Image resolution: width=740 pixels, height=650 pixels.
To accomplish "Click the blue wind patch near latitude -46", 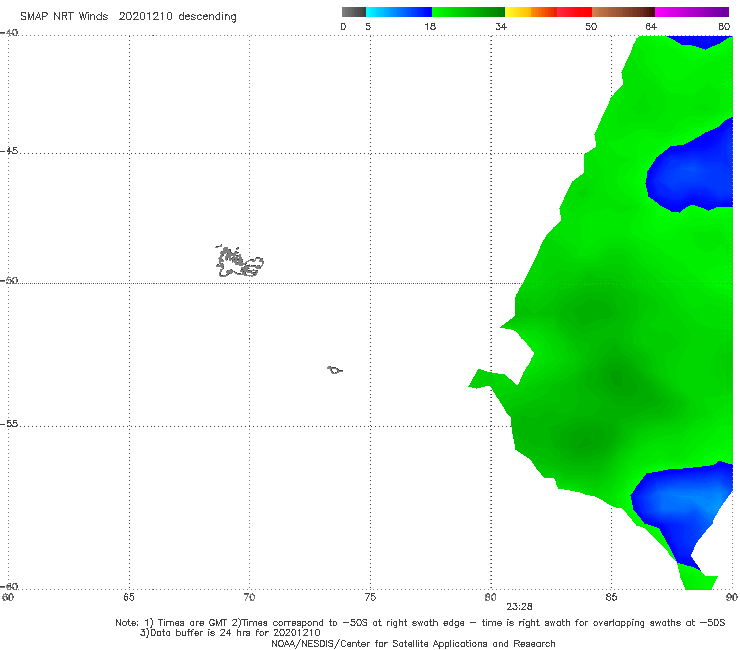I will coord(691,172).
